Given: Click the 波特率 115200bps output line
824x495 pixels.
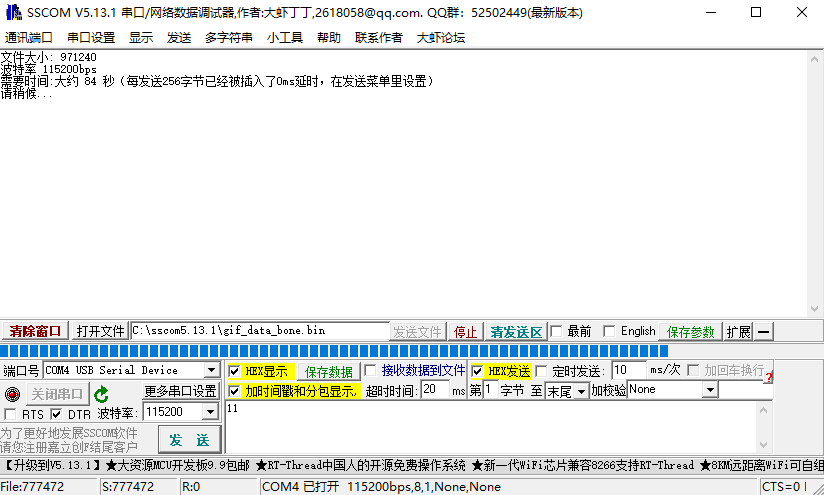Looking at the screenshot, I should 48,69.
